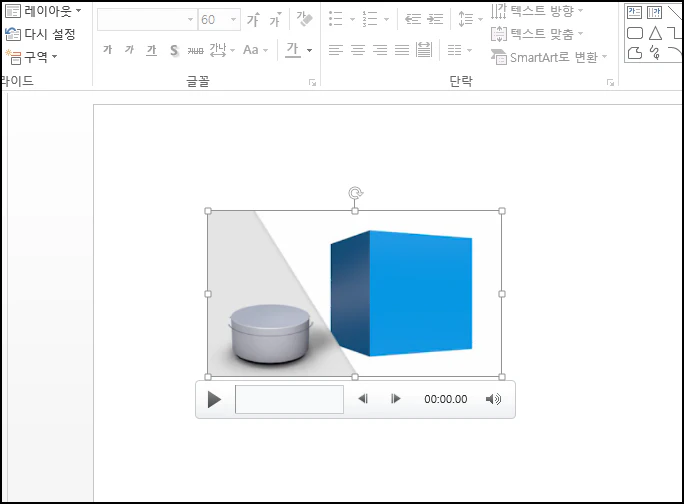Clear all formatting with eraser icon
This screenshot has width=684, height=504.
[x=304, y=19]
